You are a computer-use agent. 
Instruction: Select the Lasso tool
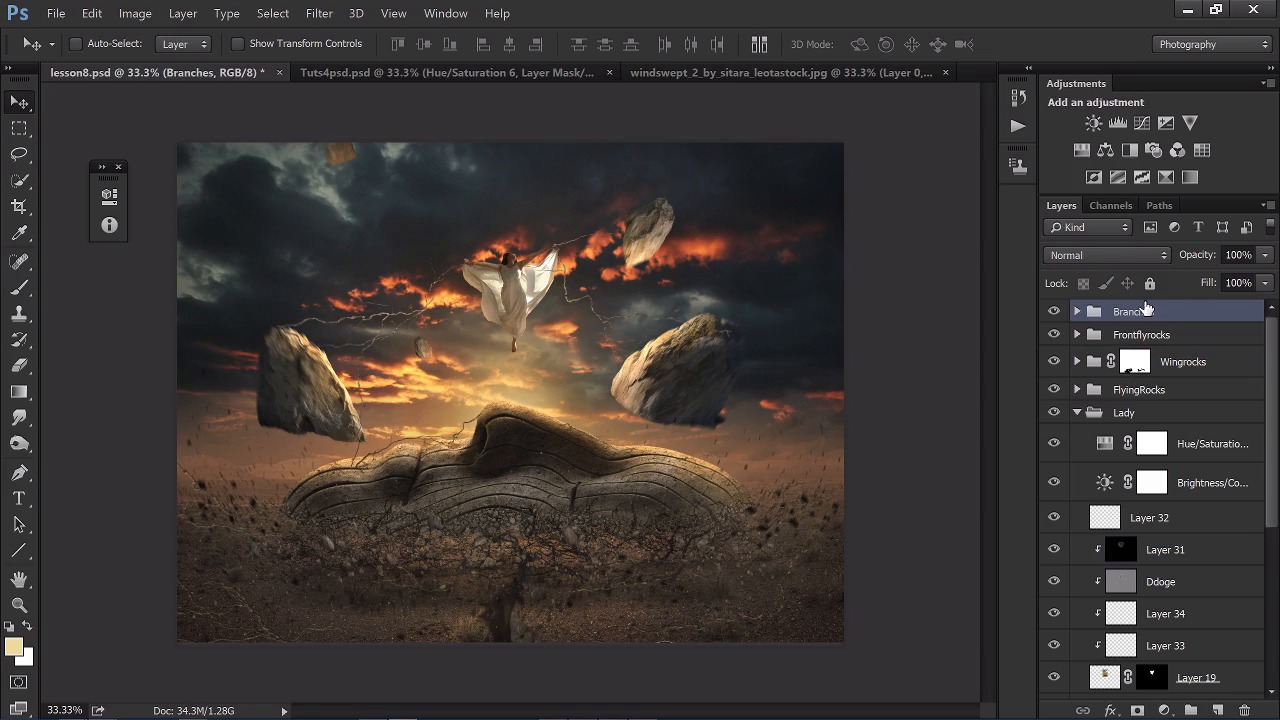coord(19,154)
